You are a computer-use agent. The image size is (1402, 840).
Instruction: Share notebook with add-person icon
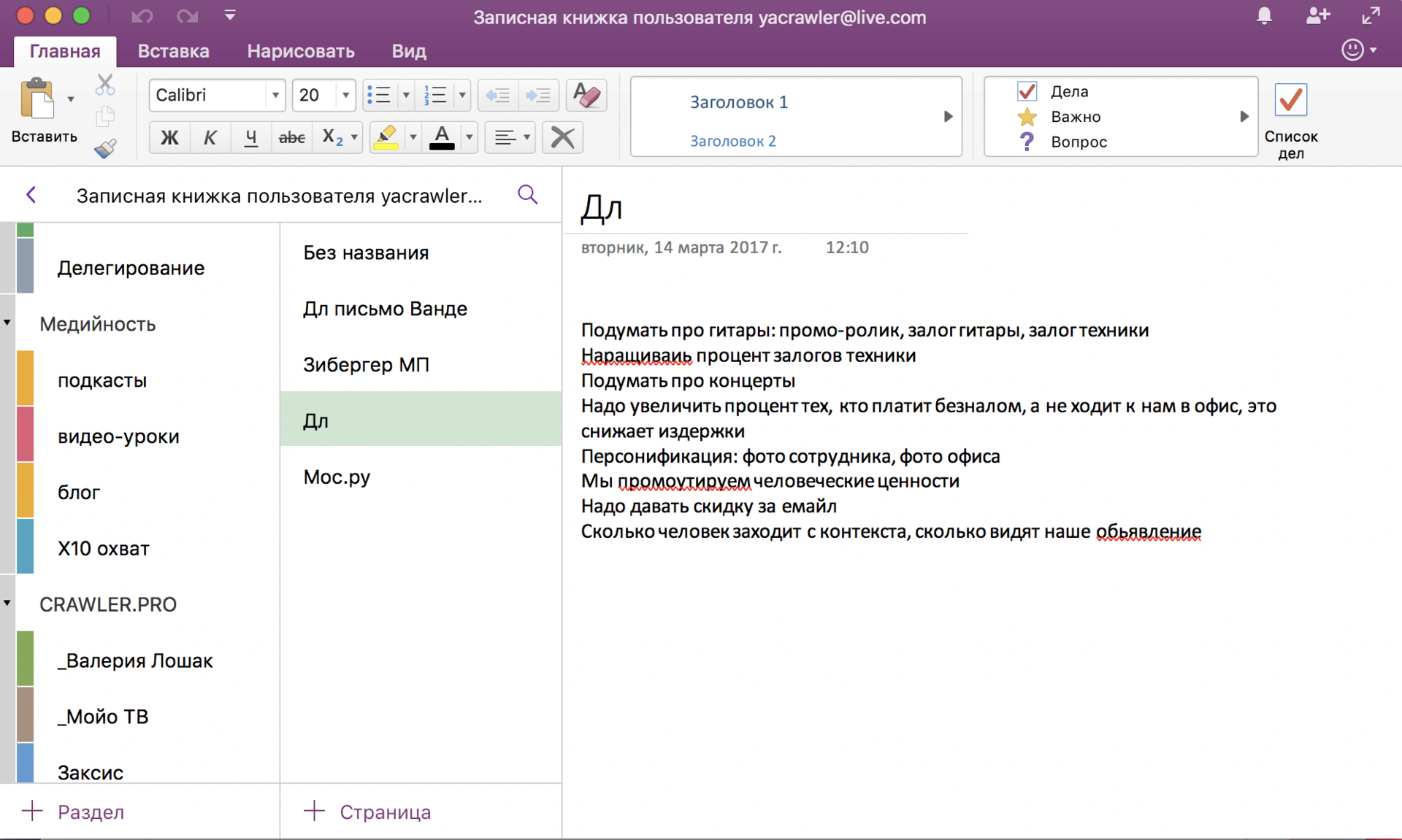click(x=1317, y=15)
